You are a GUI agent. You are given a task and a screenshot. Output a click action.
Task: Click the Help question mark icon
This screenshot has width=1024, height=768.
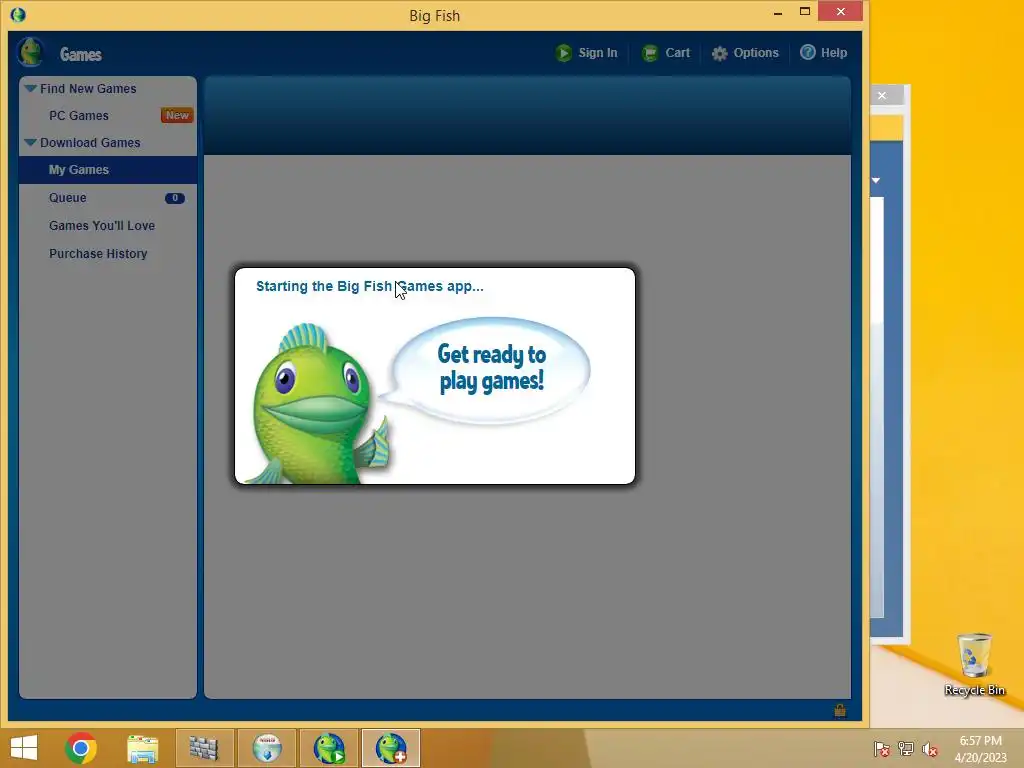[x=808, y=52]
